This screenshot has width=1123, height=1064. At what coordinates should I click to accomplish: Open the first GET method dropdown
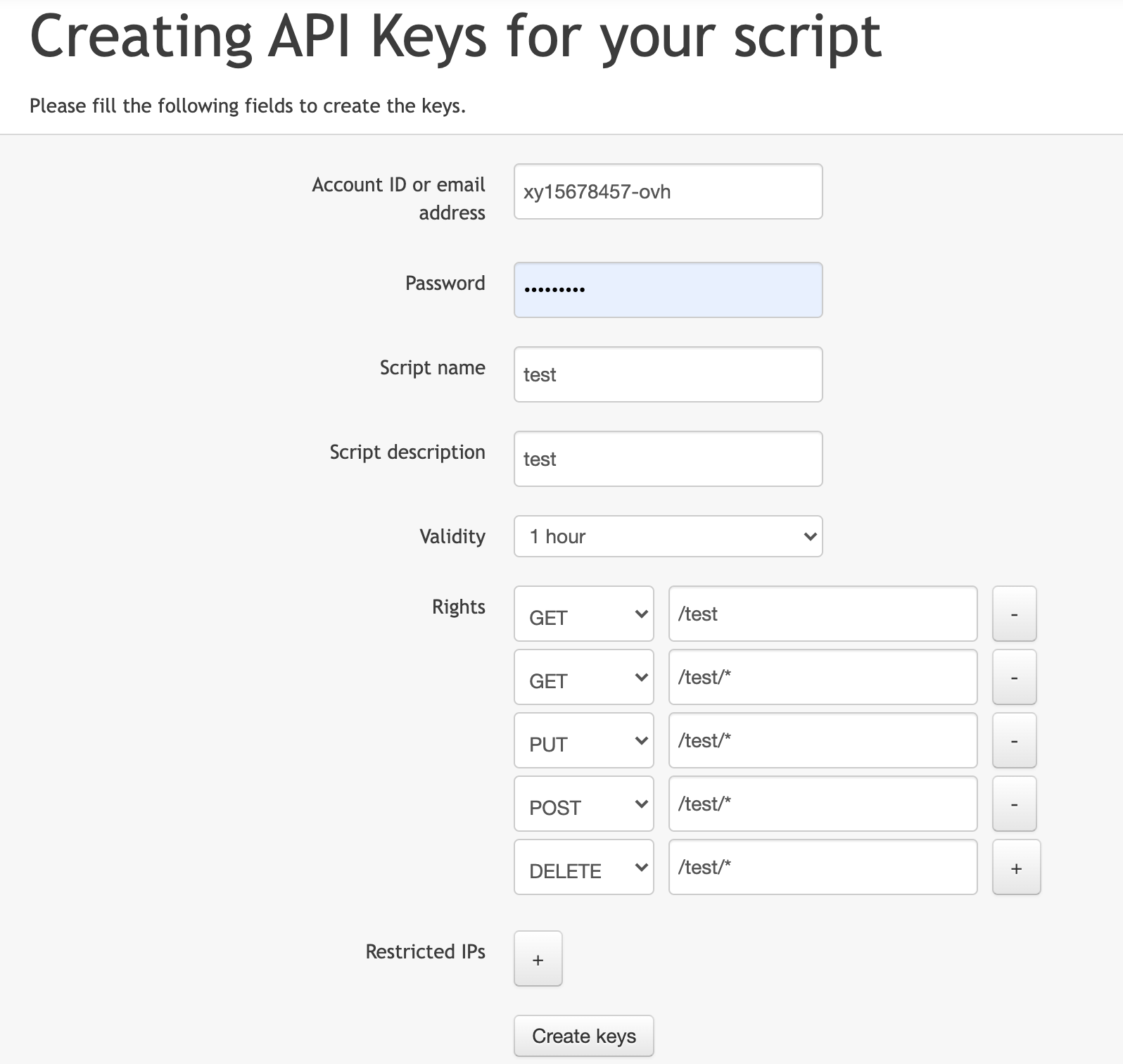pyautogui.click(x=583, y=614)
